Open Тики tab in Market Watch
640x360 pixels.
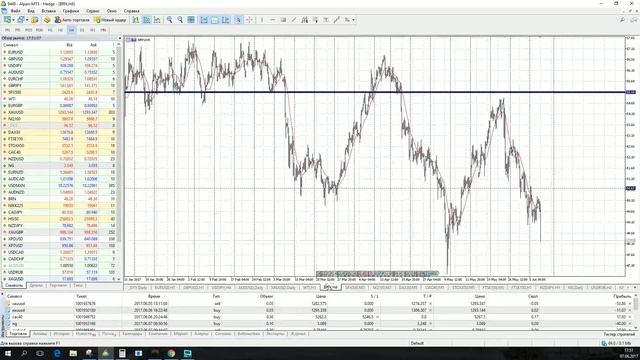78,285
